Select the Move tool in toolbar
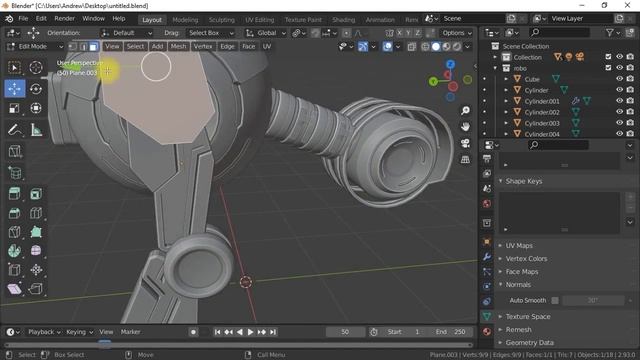This screenshot has width=640, height=360. coord(15,89)
